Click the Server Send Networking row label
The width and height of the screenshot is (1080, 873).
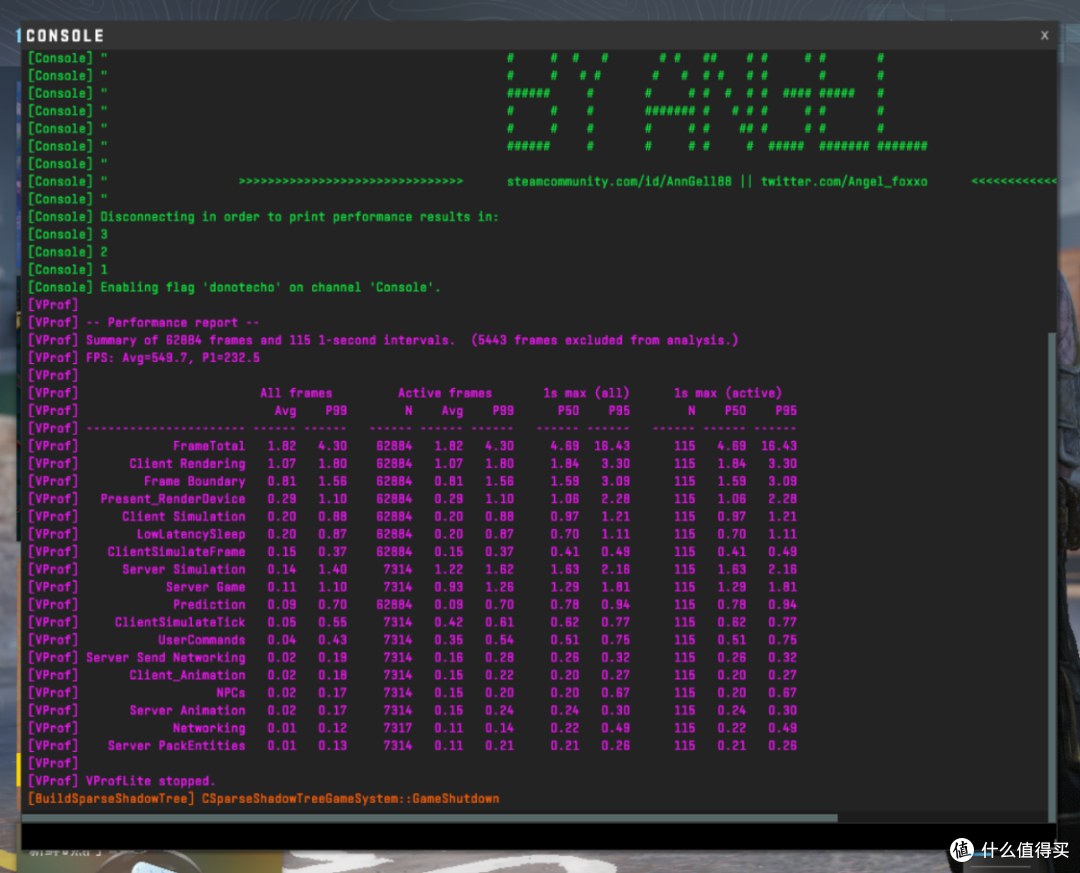point(165,657)
